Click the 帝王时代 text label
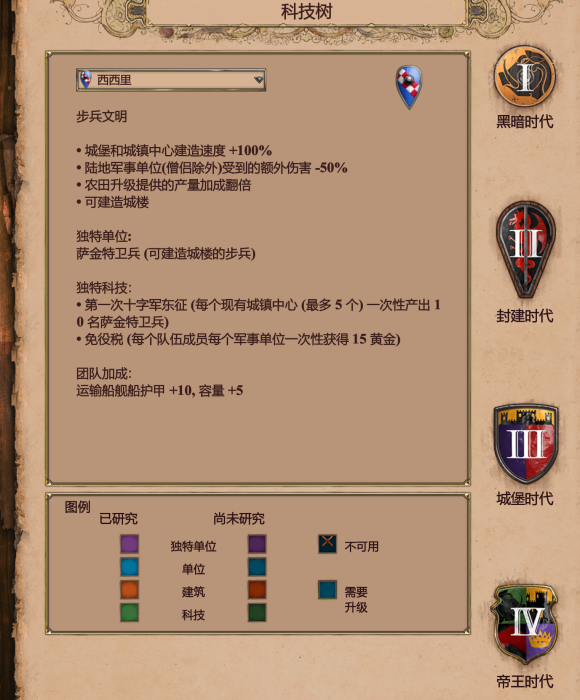The image size is (580, 700). point(525,681)
